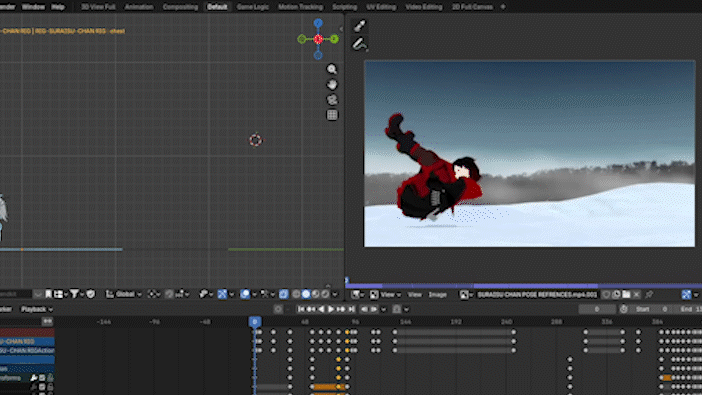Click the blue Z axis on navigation gizmo
This screenshot has height=395, width=703.
318,23
